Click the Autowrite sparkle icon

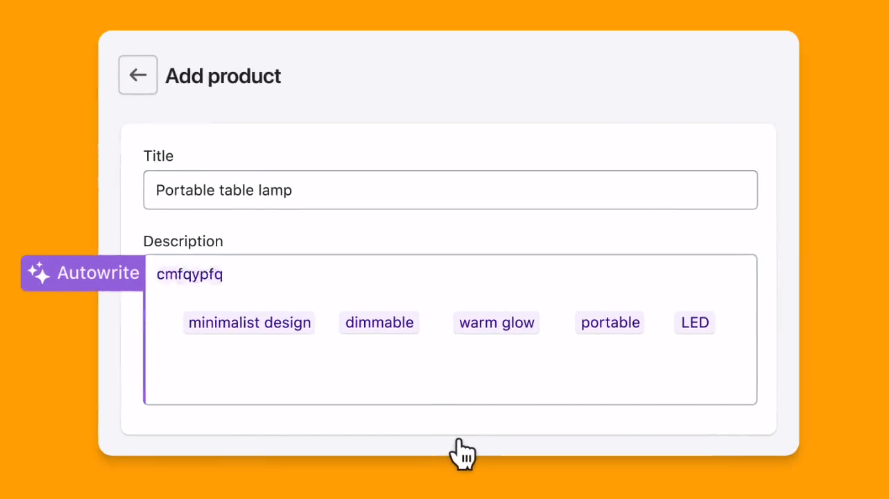[x=39, y=273]
